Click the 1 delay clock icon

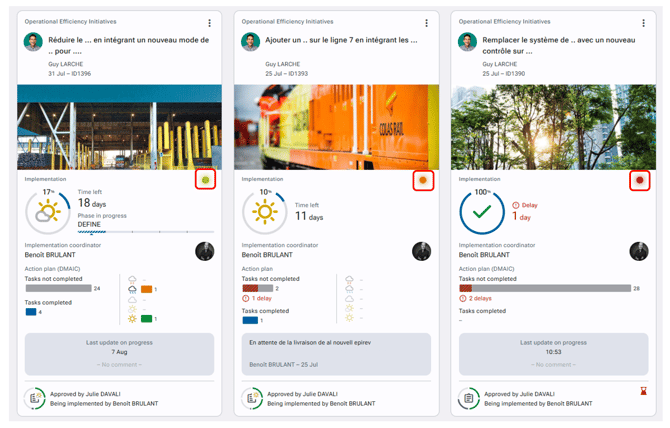(x=246, y=298)
